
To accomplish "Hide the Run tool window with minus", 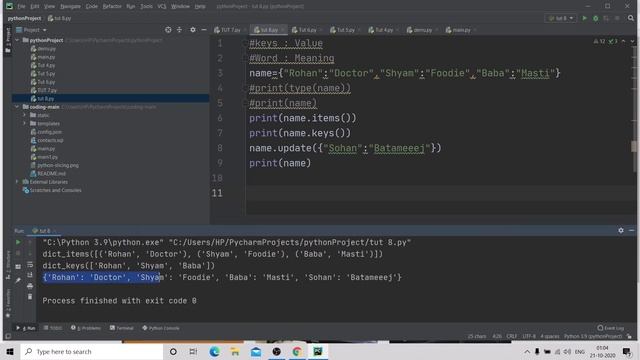I will click(x=631, y=231).
